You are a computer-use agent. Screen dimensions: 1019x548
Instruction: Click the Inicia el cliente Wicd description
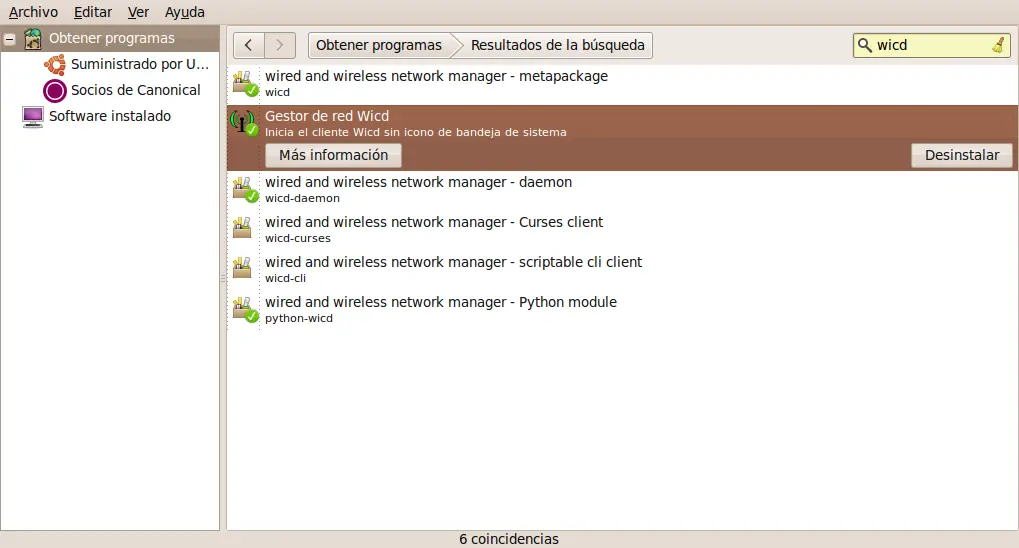(x=416, y=132)
